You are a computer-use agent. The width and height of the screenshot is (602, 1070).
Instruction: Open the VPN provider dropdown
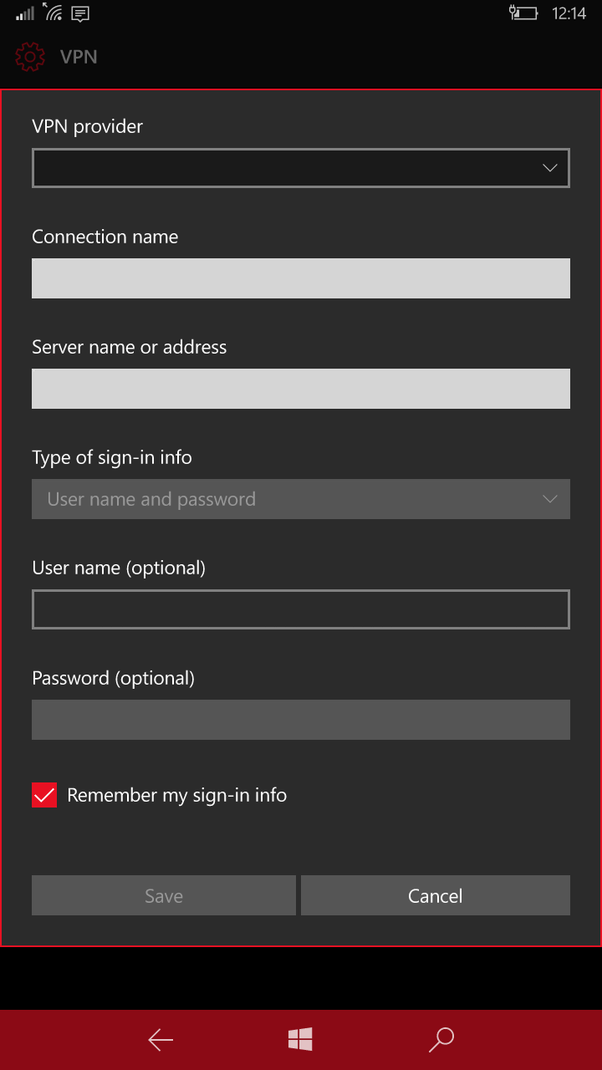pyautogui.click(x=300, y=168)
